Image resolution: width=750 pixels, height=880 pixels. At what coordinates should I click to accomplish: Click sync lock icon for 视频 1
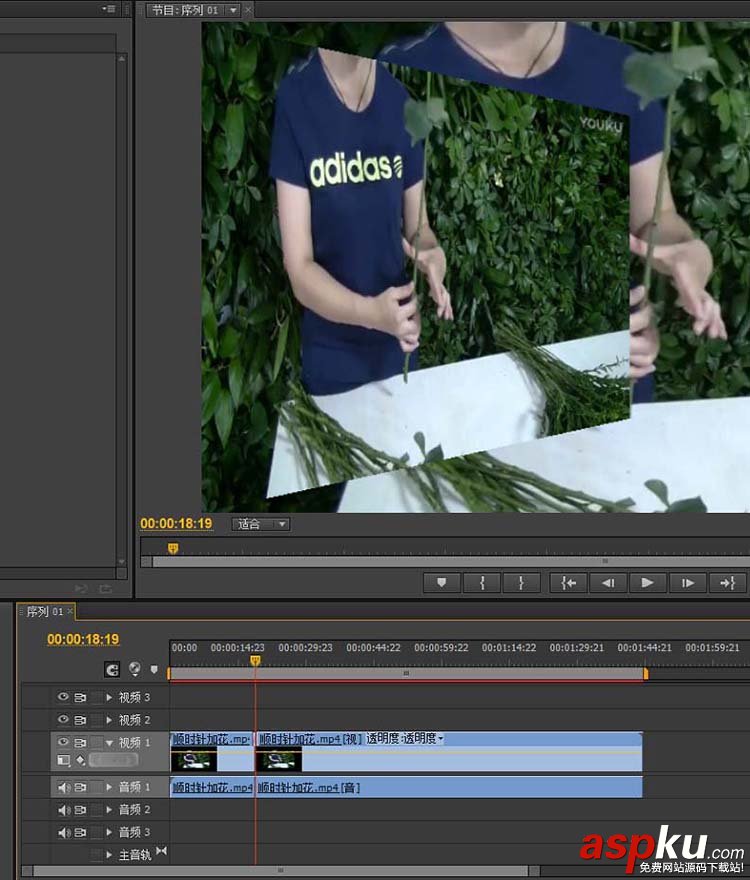80,742
